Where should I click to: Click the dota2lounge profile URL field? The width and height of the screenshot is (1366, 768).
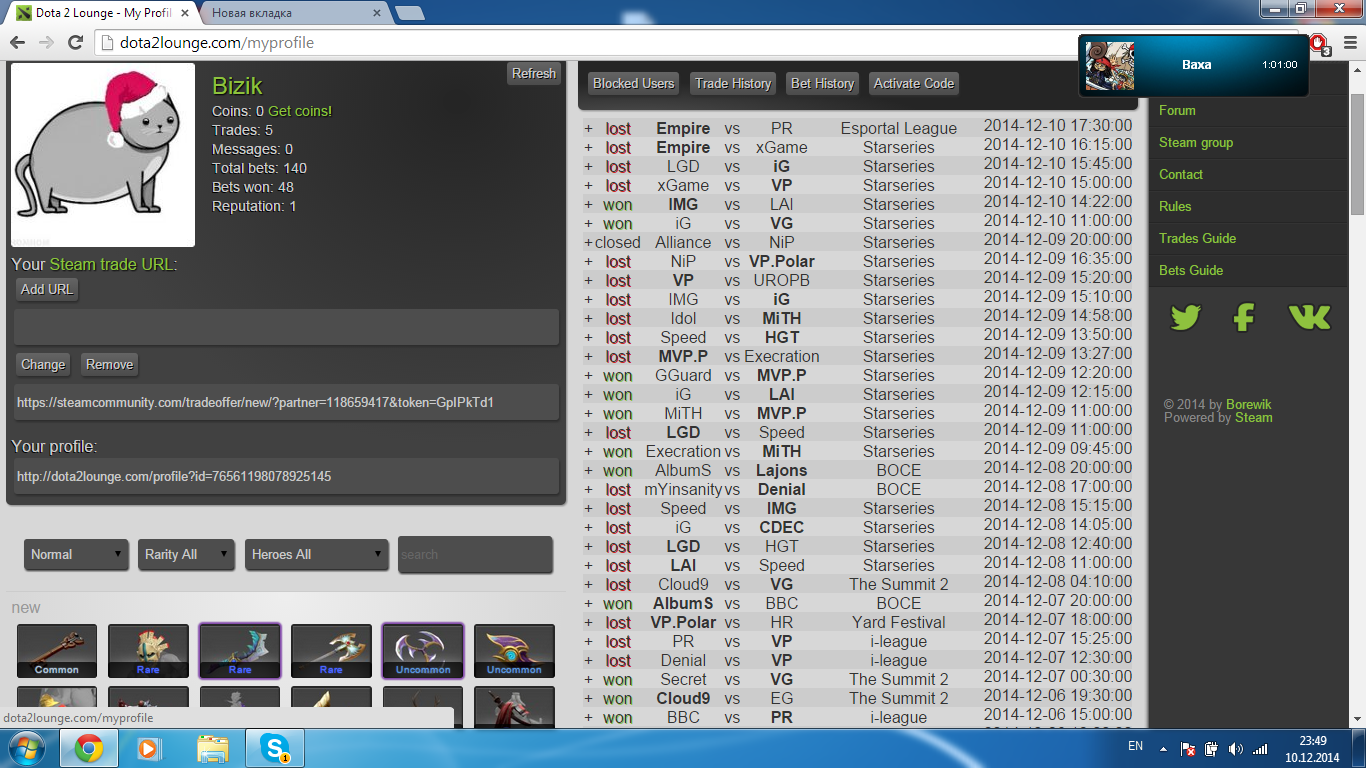286,476
